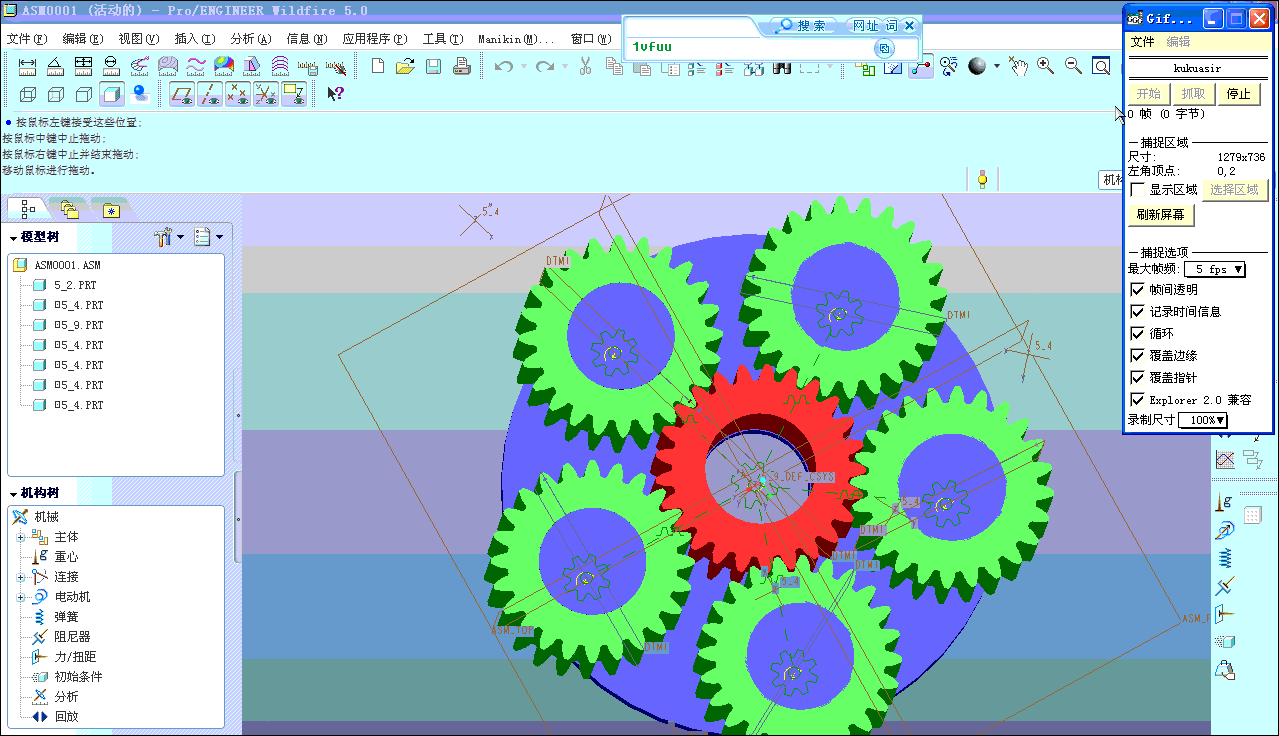Create a new file with New icon
This screenshot has width=1279, height=736.
coord(378,66)
